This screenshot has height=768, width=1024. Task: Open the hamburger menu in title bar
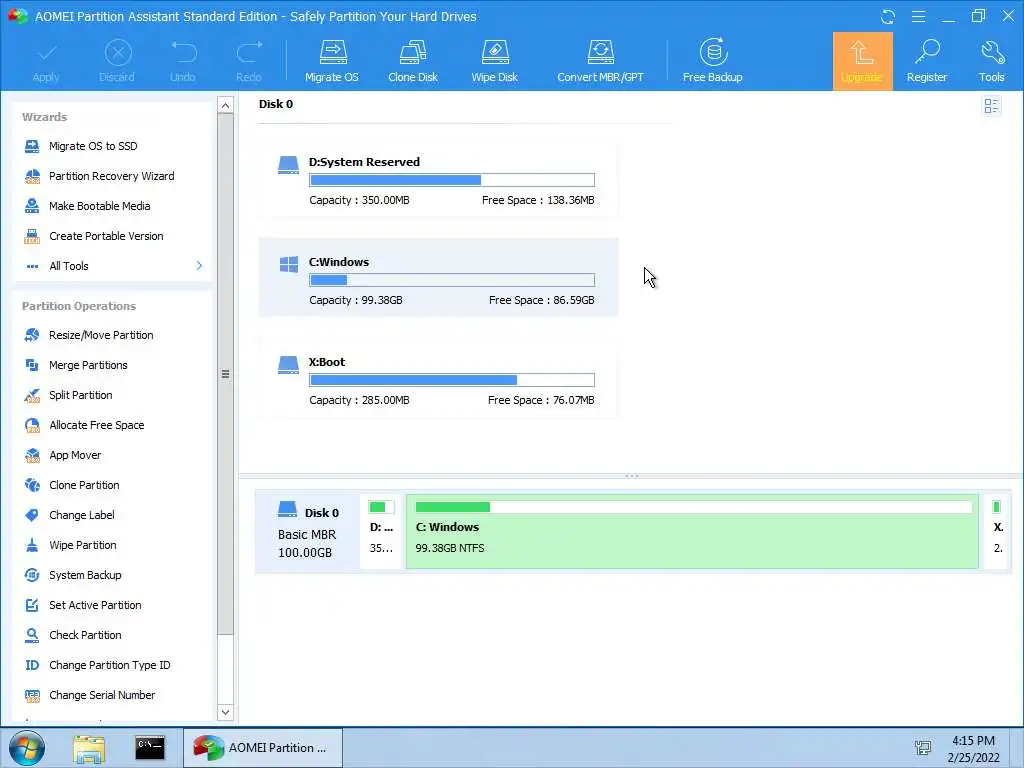918,16
